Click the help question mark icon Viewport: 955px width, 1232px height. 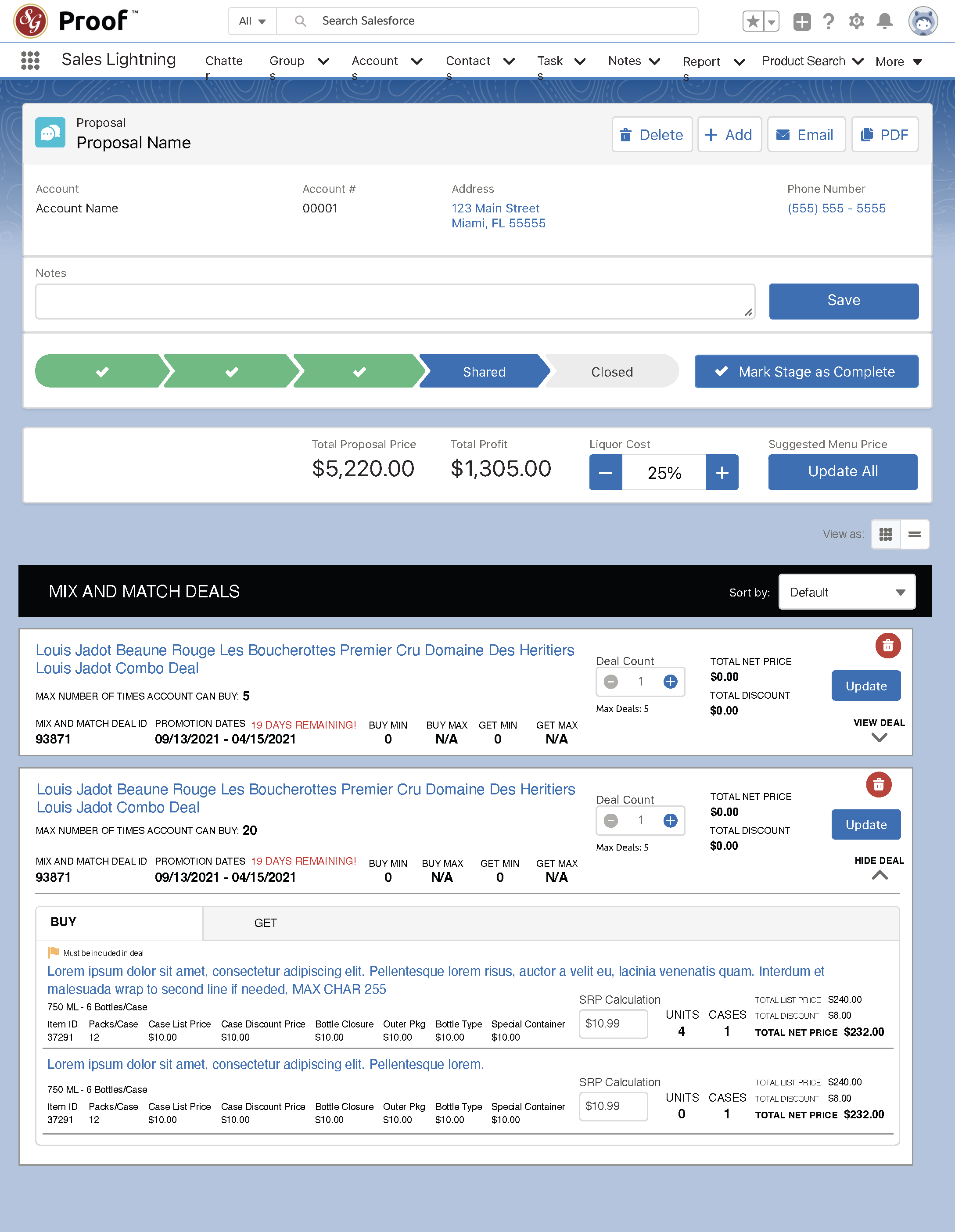tap(828, 22)
